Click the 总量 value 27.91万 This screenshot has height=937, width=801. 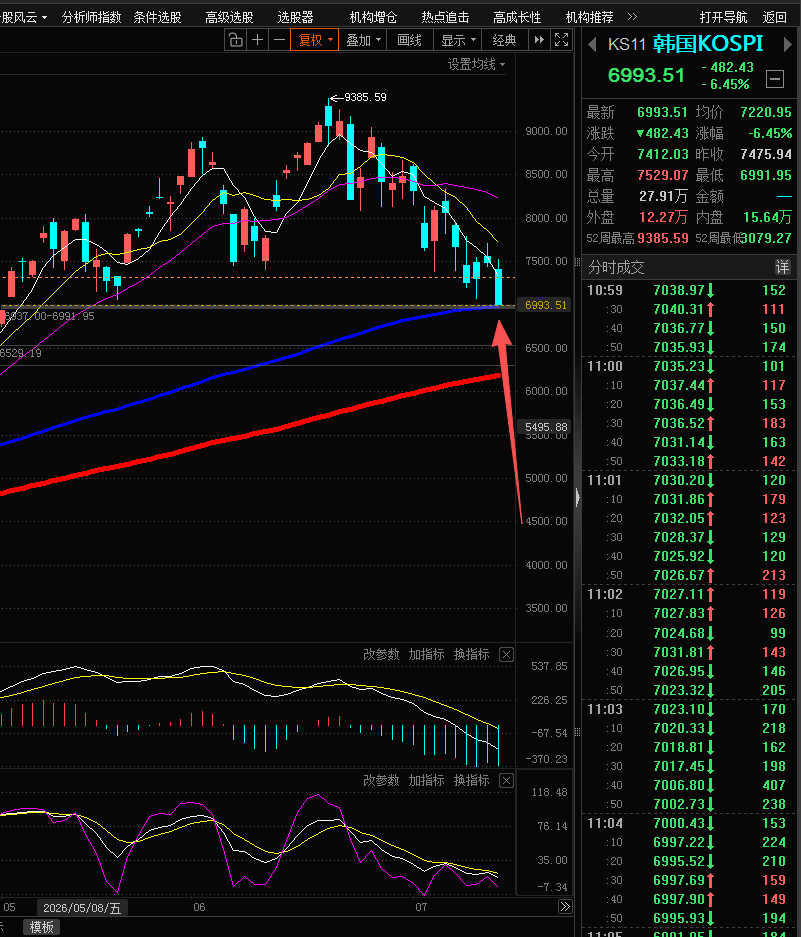[x=664, y=196]
